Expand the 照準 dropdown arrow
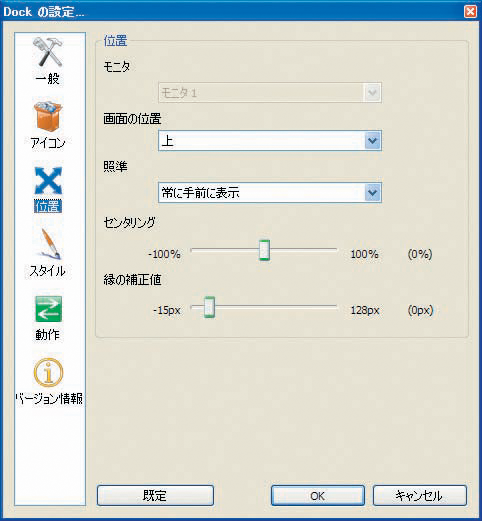This screenshot has width=482, height=521. pos(372,192)
